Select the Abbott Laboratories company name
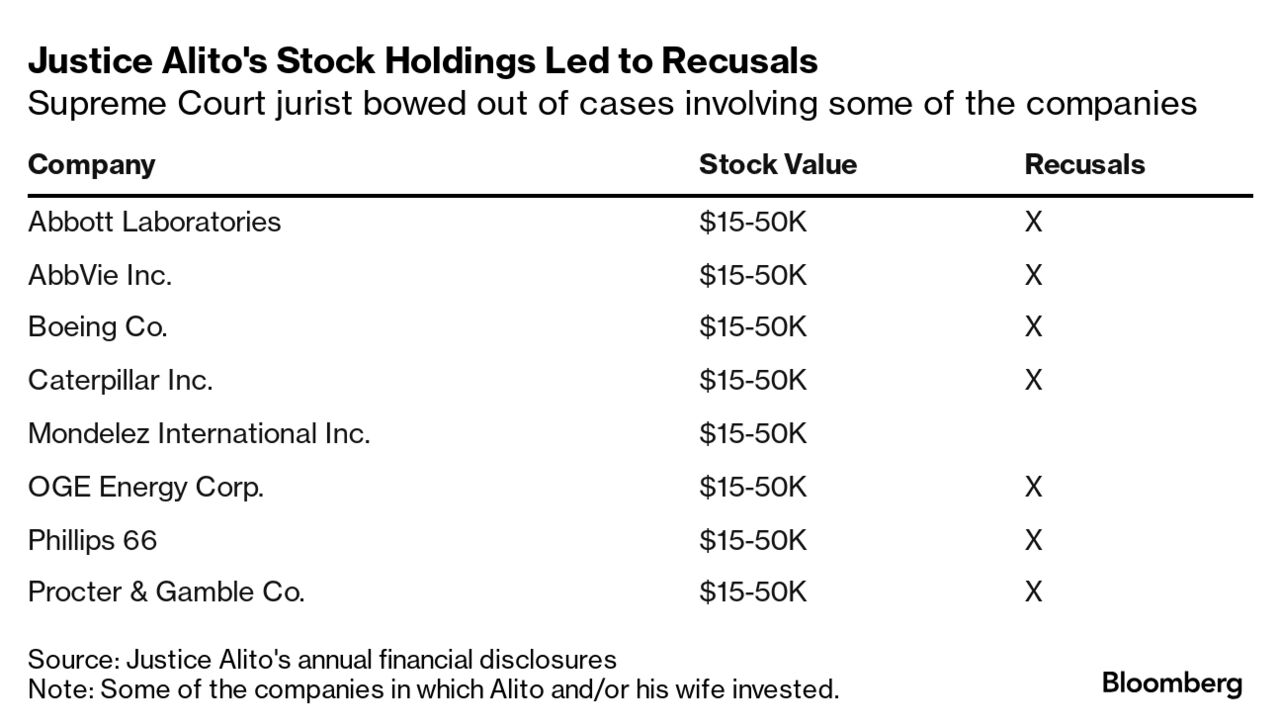 (x=154, y=221)
